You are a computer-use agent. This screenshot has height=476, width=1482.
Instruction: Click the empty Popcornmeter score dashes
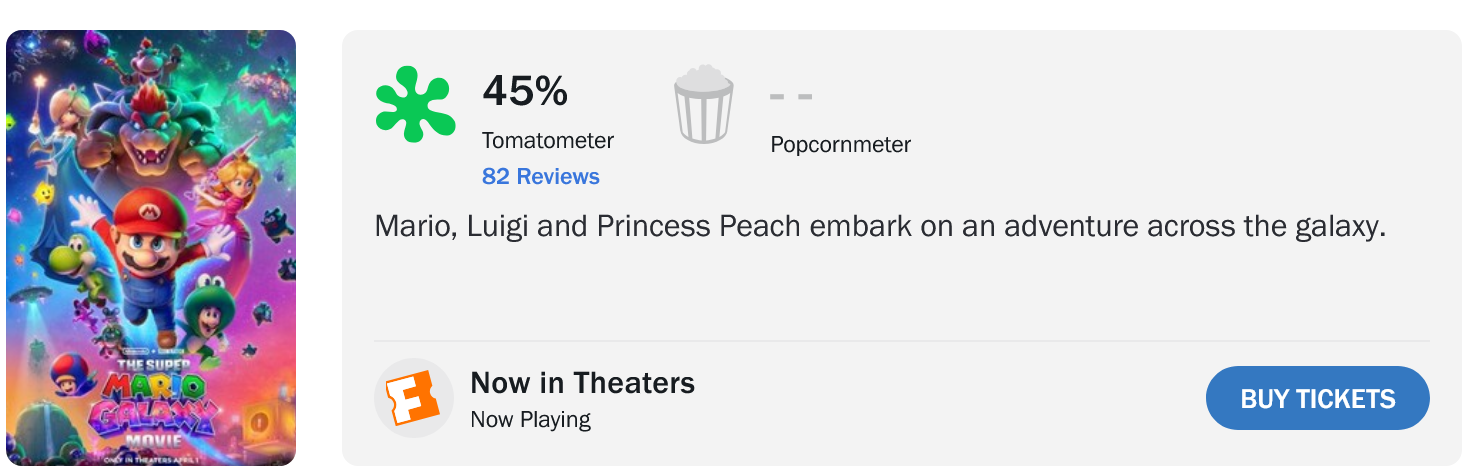point(790,97)
